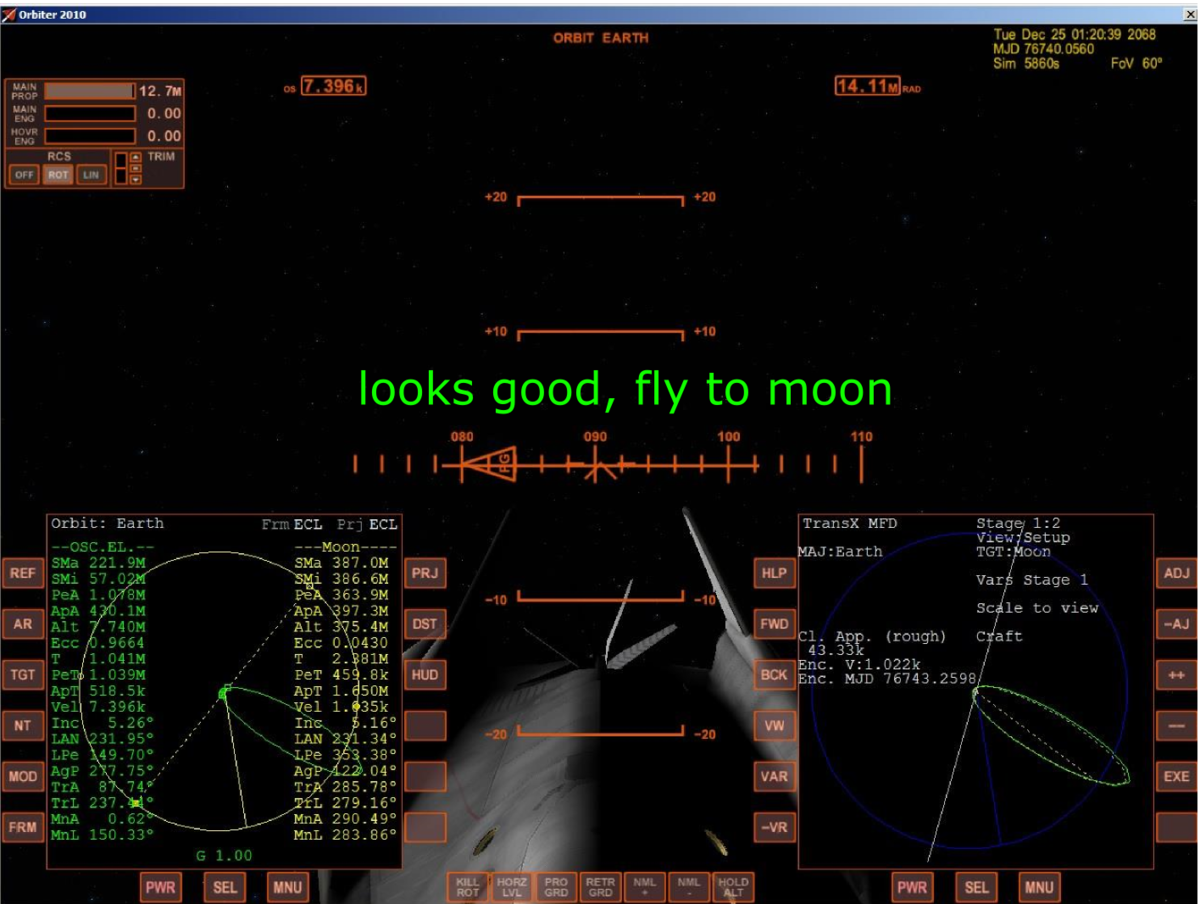Open MNU below the Orbit MFD

[287, 887]
